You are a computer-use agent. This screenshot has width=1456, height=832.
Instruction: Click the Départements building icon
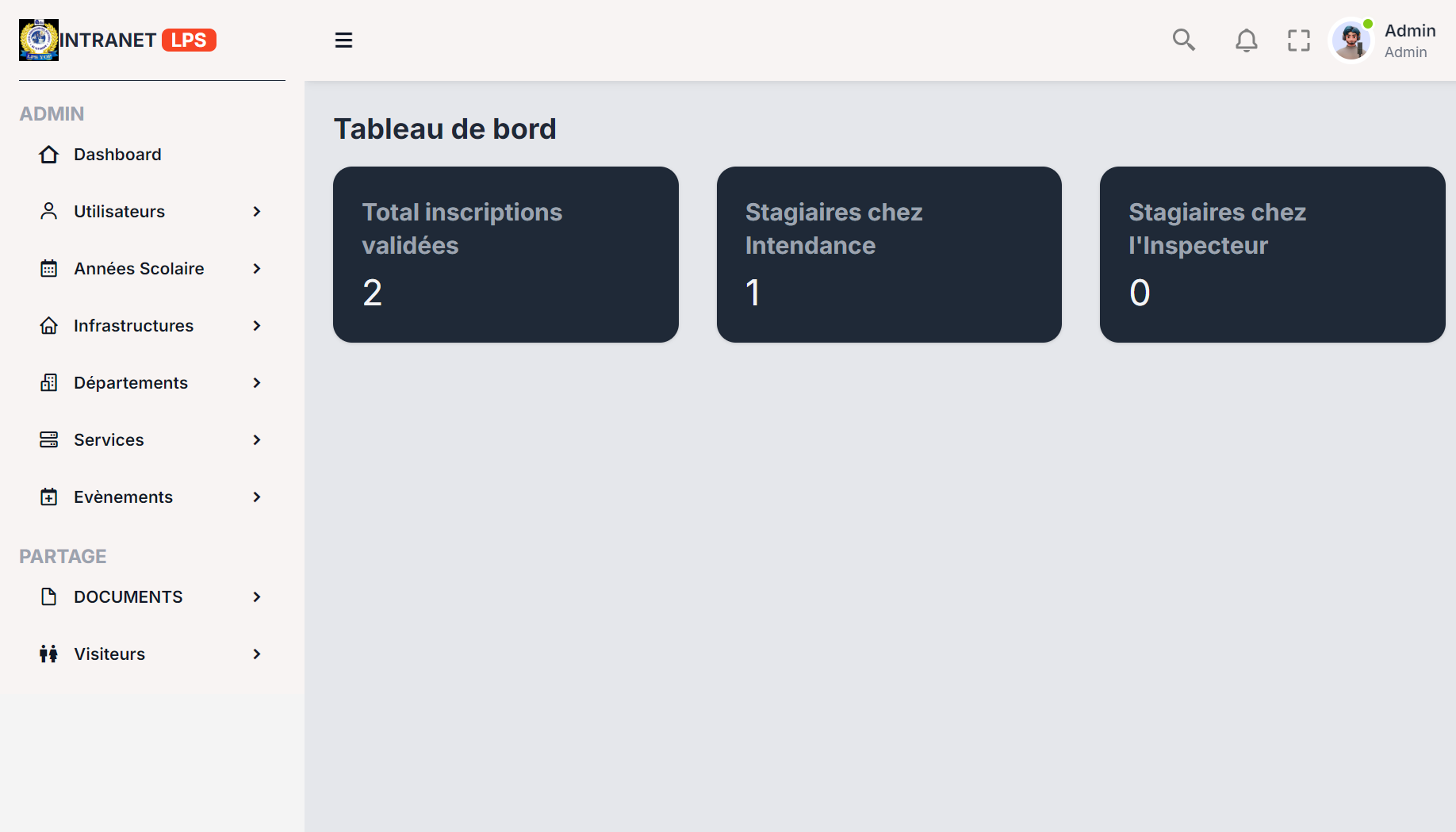click(x=49, y=383)
